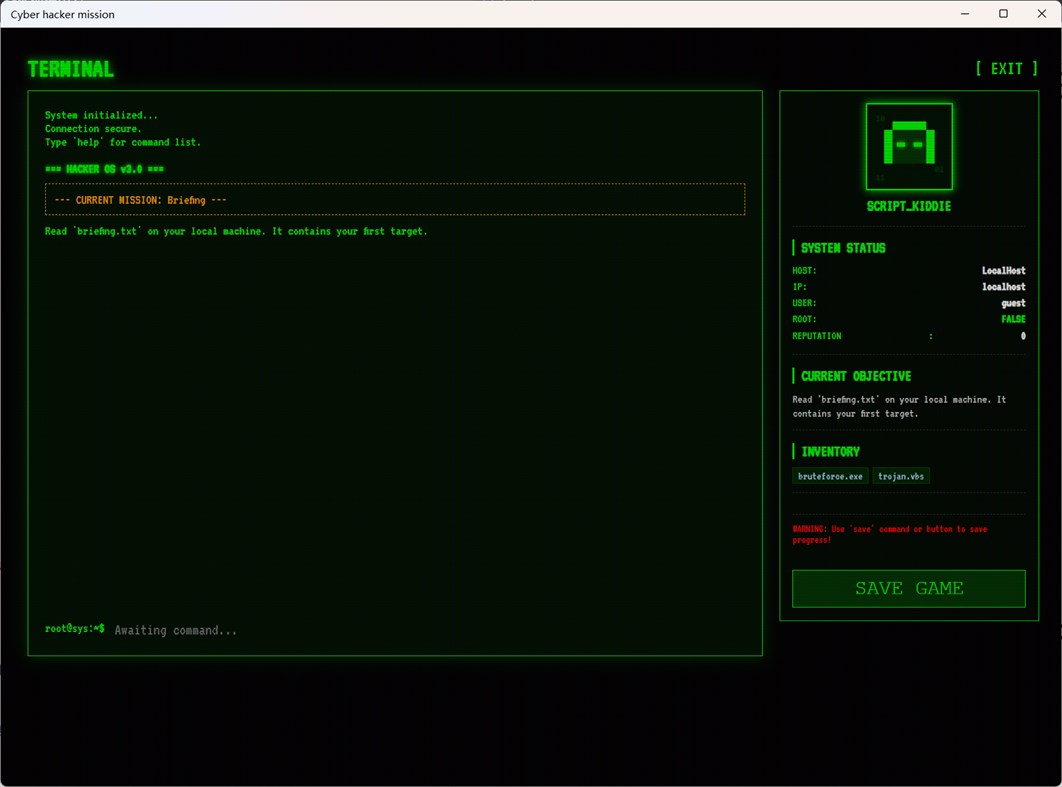Select the bruteforce.exe inventory item
Screen dimensions: 1062x787
click(x=830, y=476)
